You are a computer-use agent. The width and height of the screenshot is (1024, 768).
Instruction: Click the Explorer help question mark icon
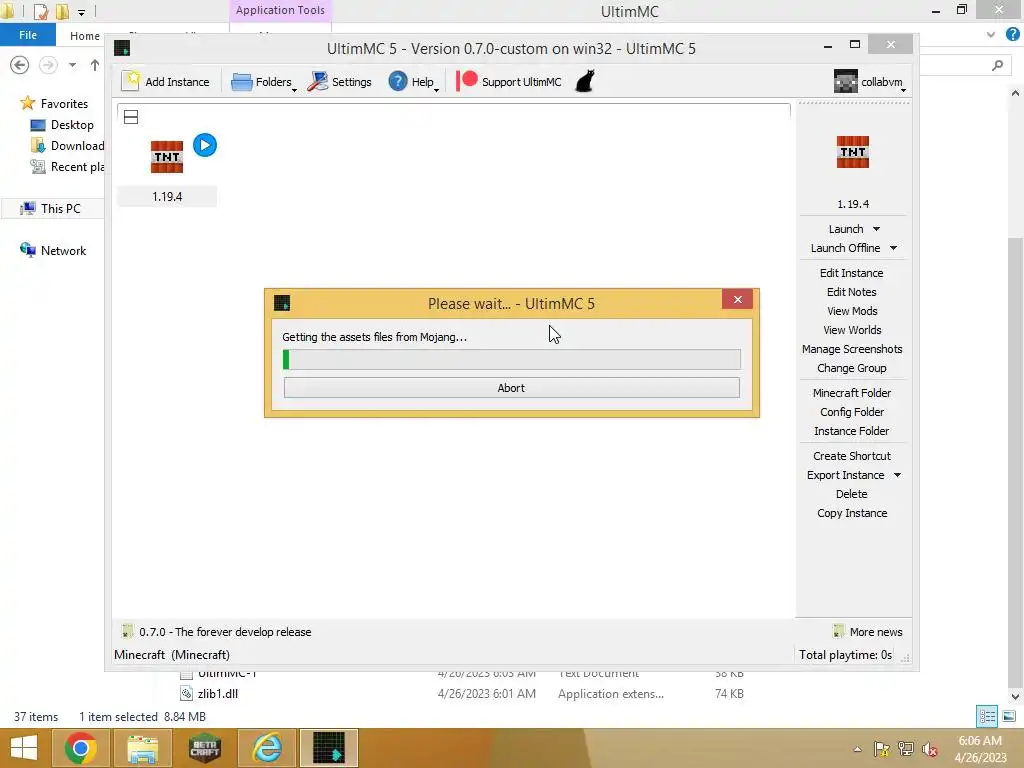click(x=1013, y=35)
